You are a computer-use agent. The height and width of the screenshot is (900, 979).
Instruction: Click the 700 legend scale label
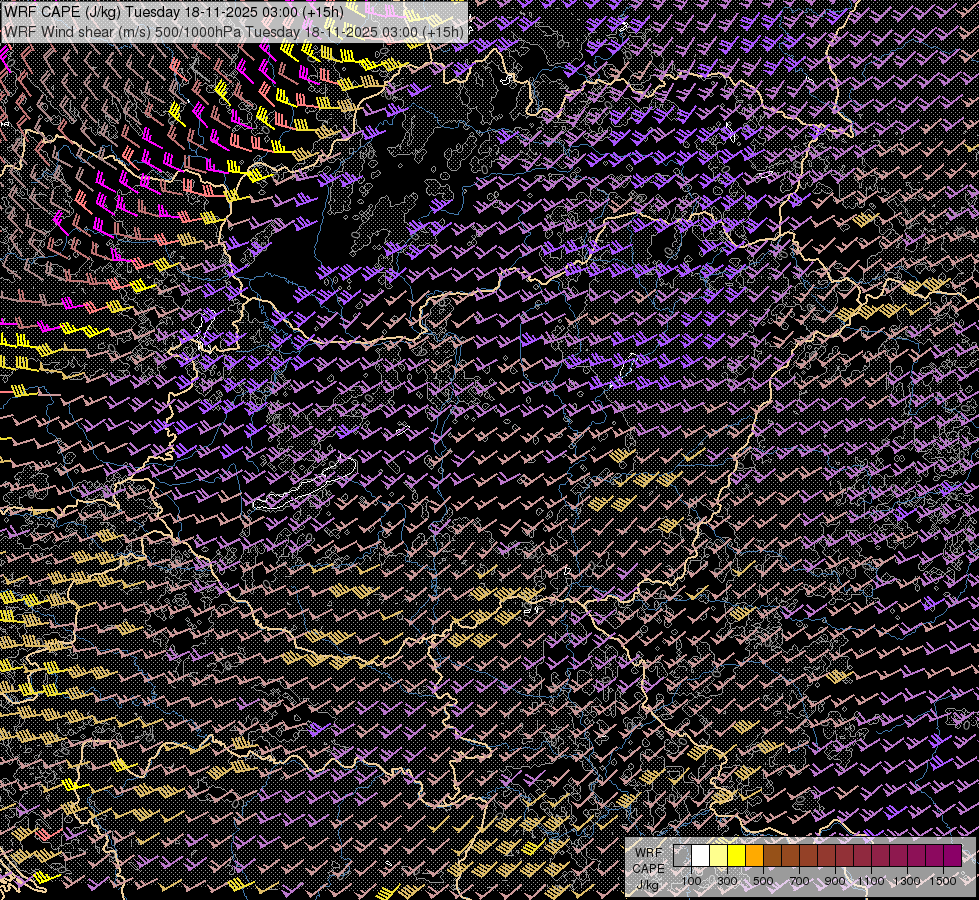point(799,881)
